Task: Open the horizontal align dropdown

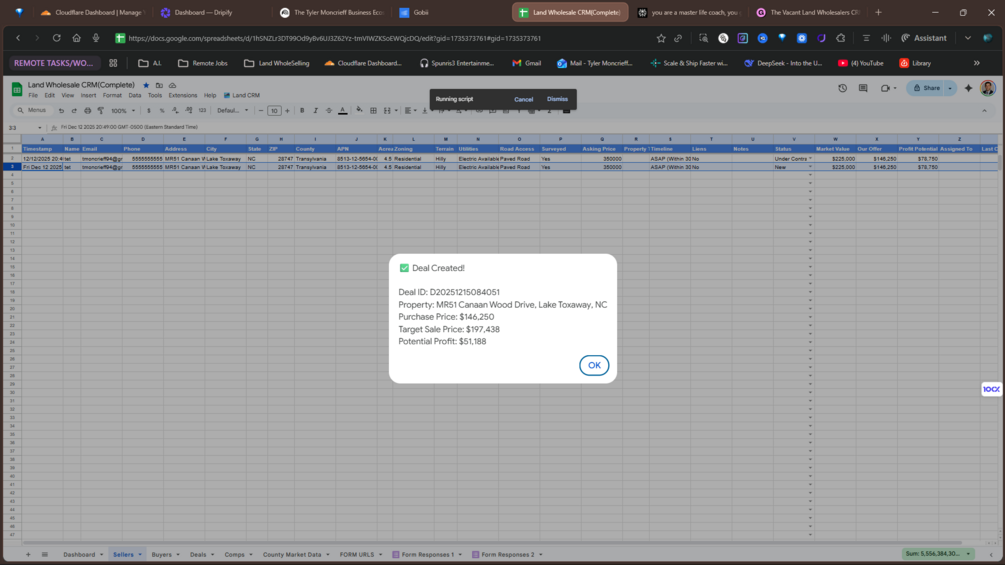Action: [x=410, y=111]
